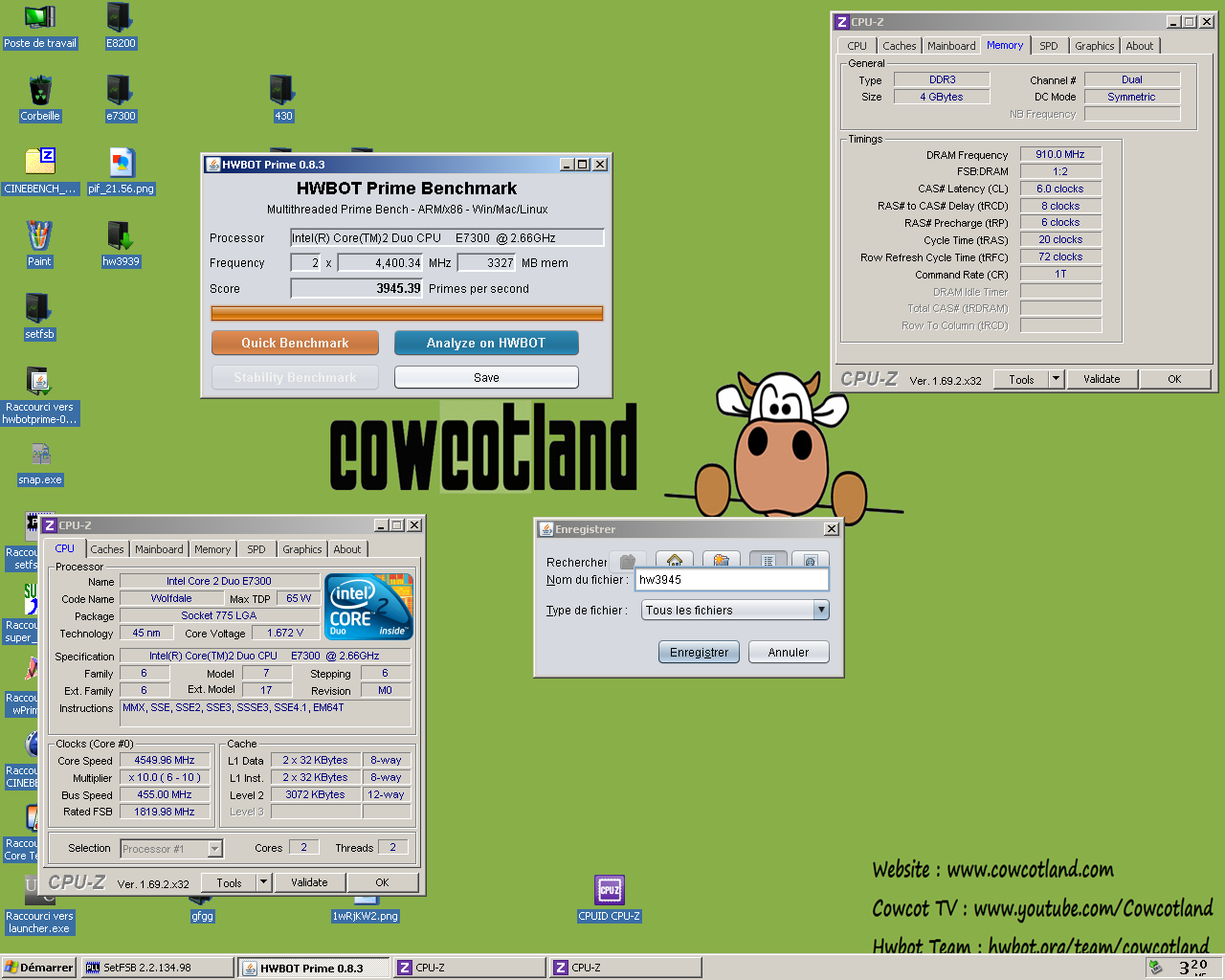
Task: Open SPD tab in Memory CPU-Z window
Action: pos(1049,46)
